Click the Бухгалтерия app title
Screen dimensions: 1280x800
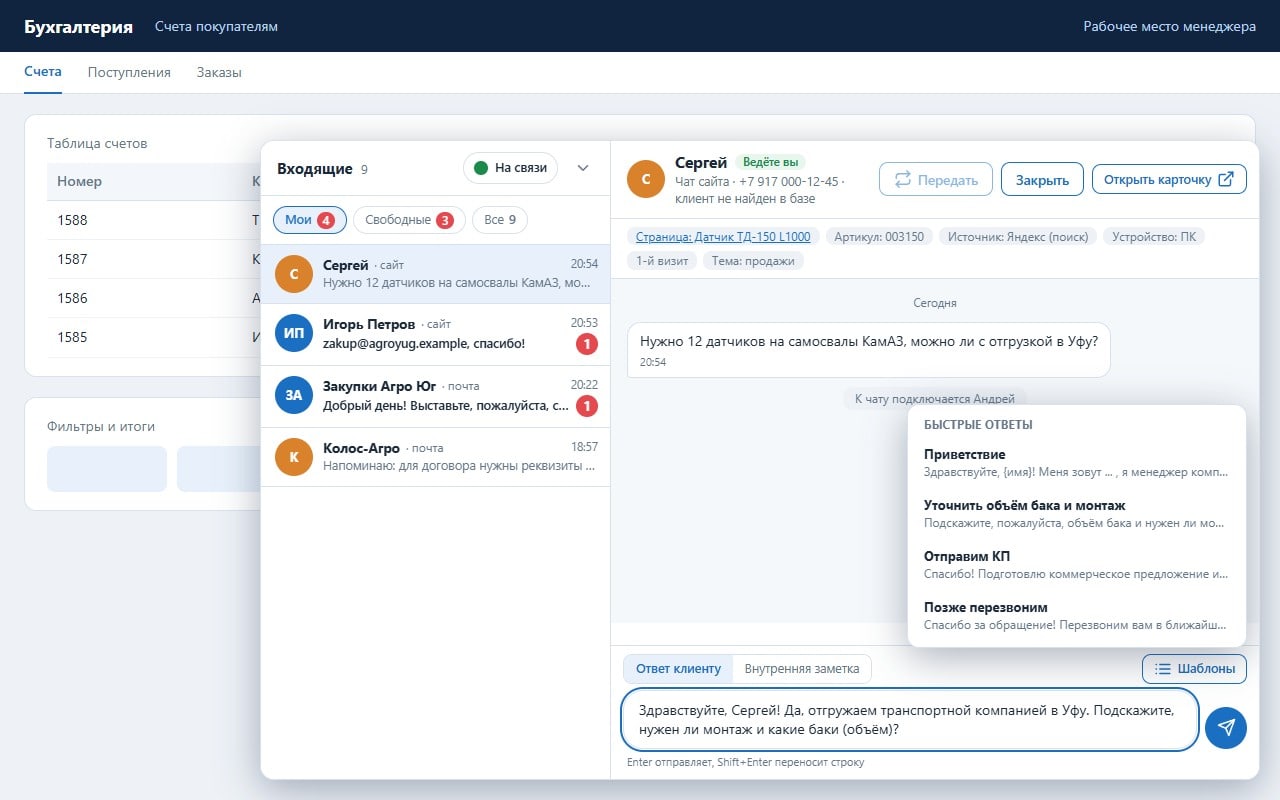click(x=78, y=27)
